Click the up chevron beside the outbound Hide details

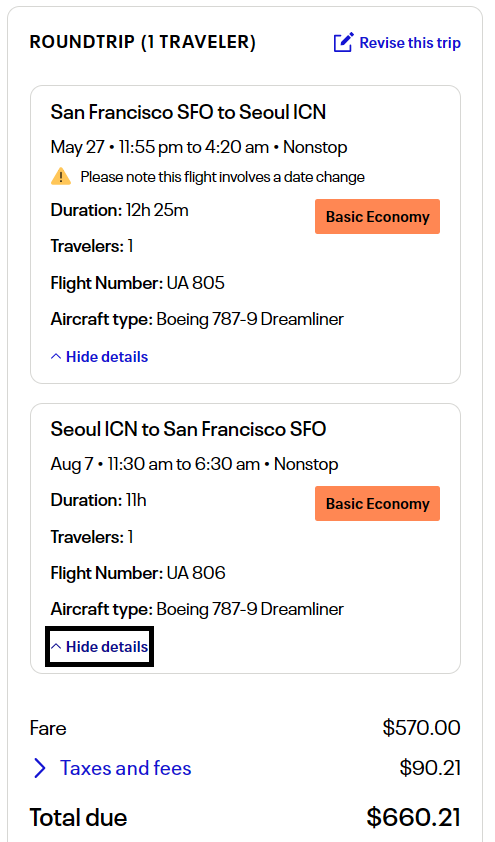click(56, 357)
